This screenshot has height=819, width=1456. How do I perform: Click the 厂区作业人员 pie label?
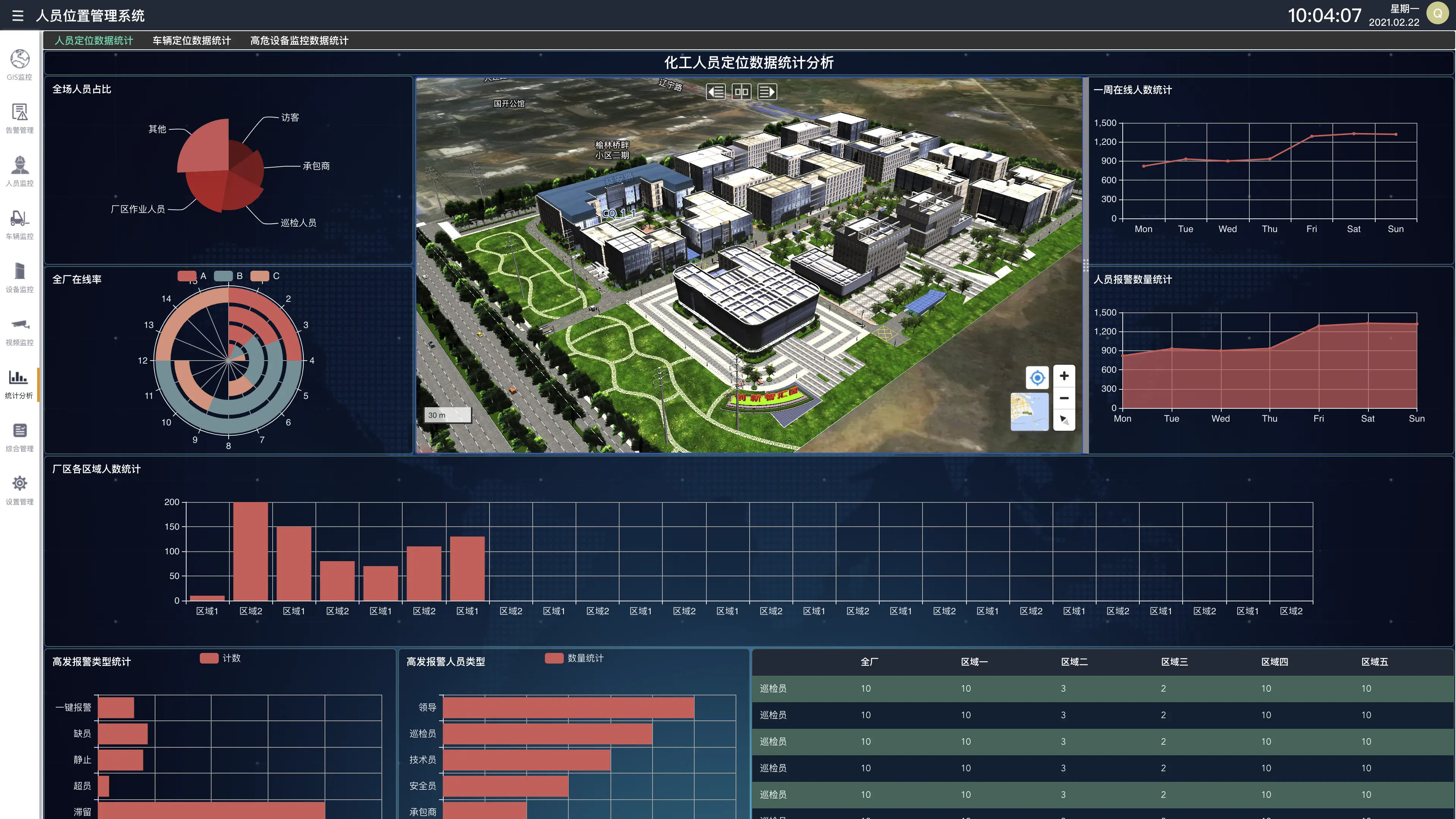(x=138, y=209)
